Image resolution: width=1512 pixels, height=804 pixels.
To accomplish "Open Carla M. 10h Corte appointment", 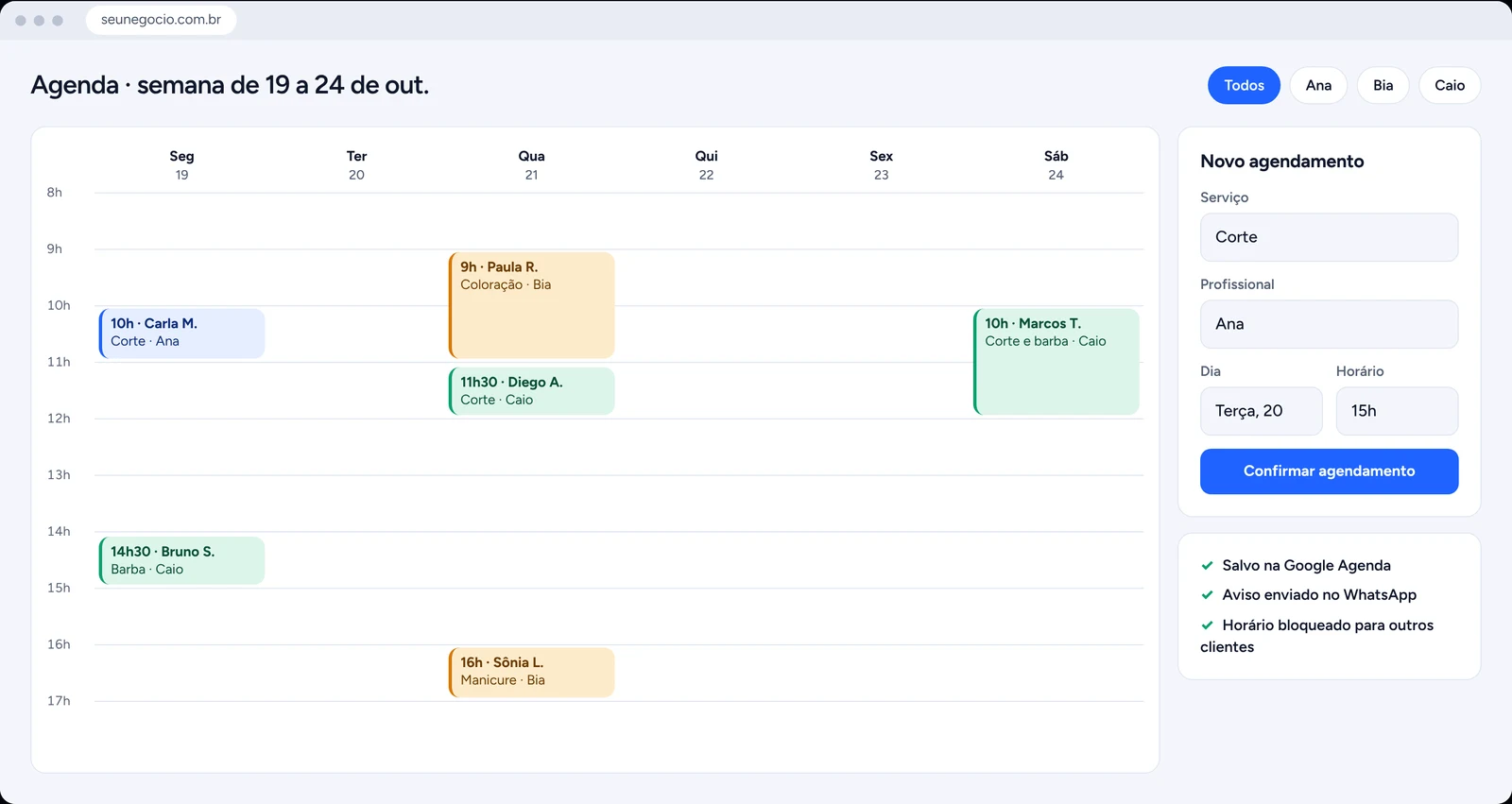I will [181, 334].
